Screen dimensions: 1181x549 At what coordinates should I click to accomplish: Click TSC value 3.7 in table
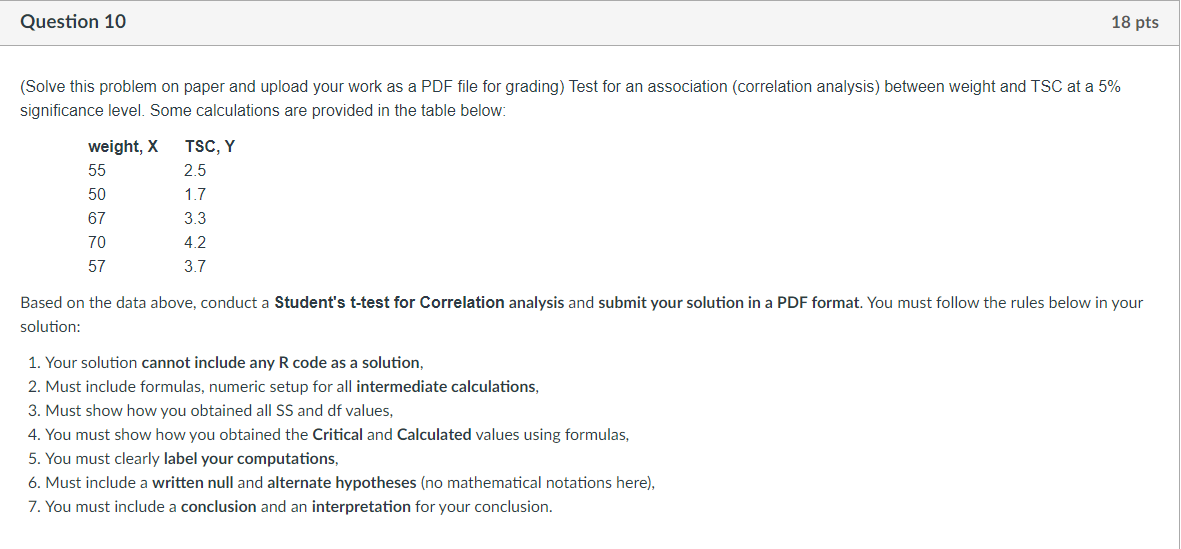[195, 267]
